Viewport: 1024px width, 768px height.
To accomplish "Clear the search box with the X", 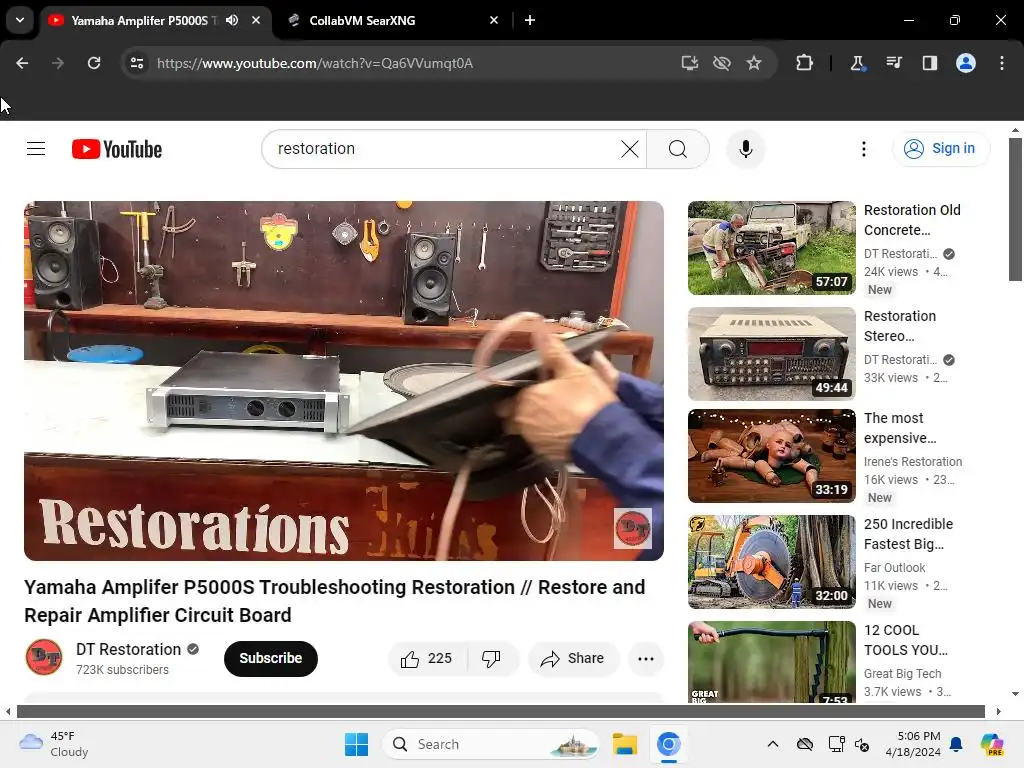I will (x=630, y=149).
